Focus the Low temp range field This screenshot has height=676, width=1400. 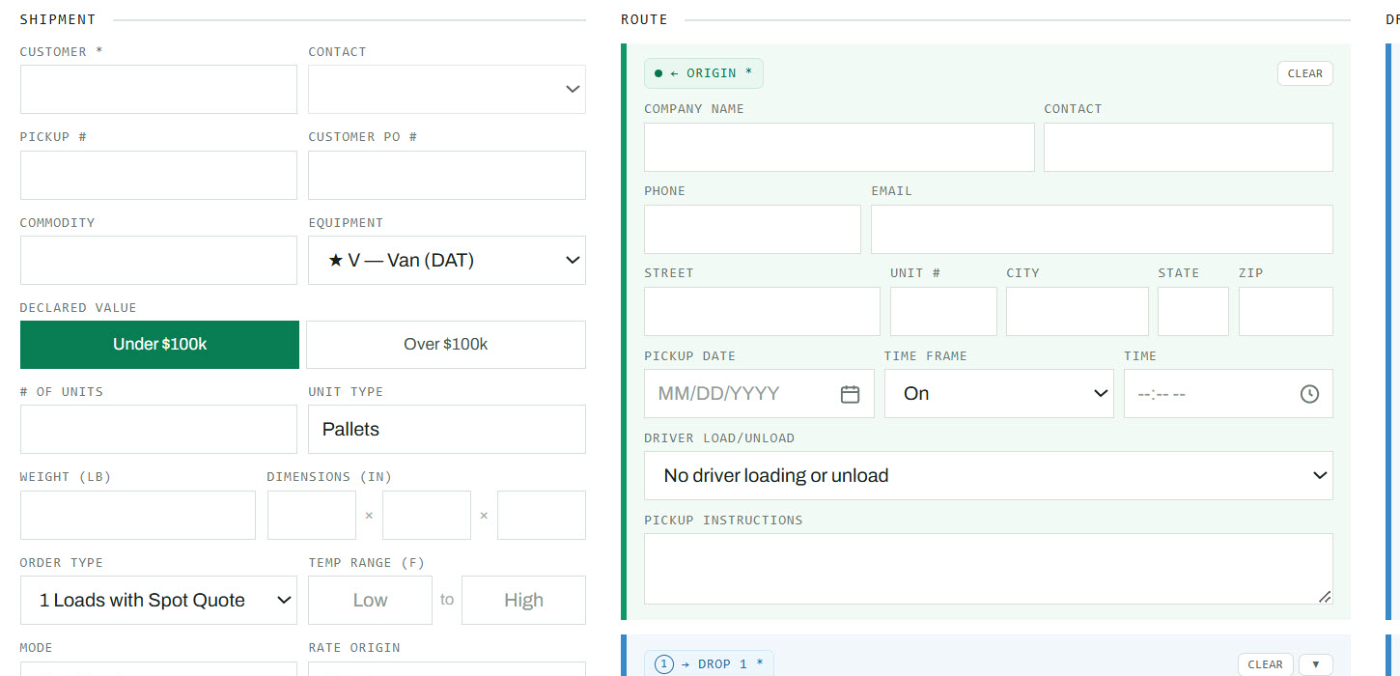tap(370, 600)
